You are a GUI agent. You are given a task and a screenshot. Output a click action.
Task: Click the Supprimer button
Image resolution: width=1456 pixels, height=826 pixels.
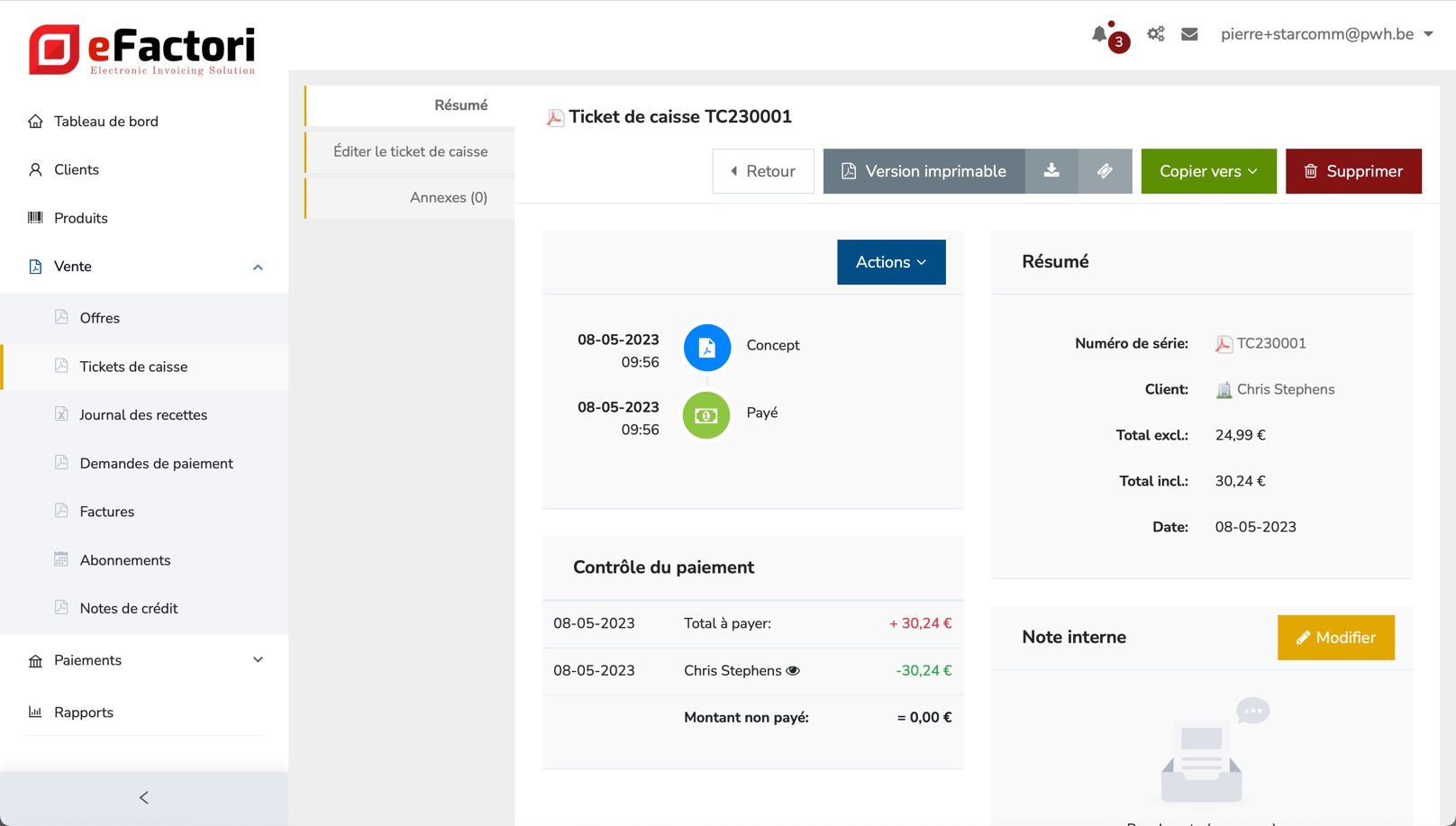click(1352, 171)
